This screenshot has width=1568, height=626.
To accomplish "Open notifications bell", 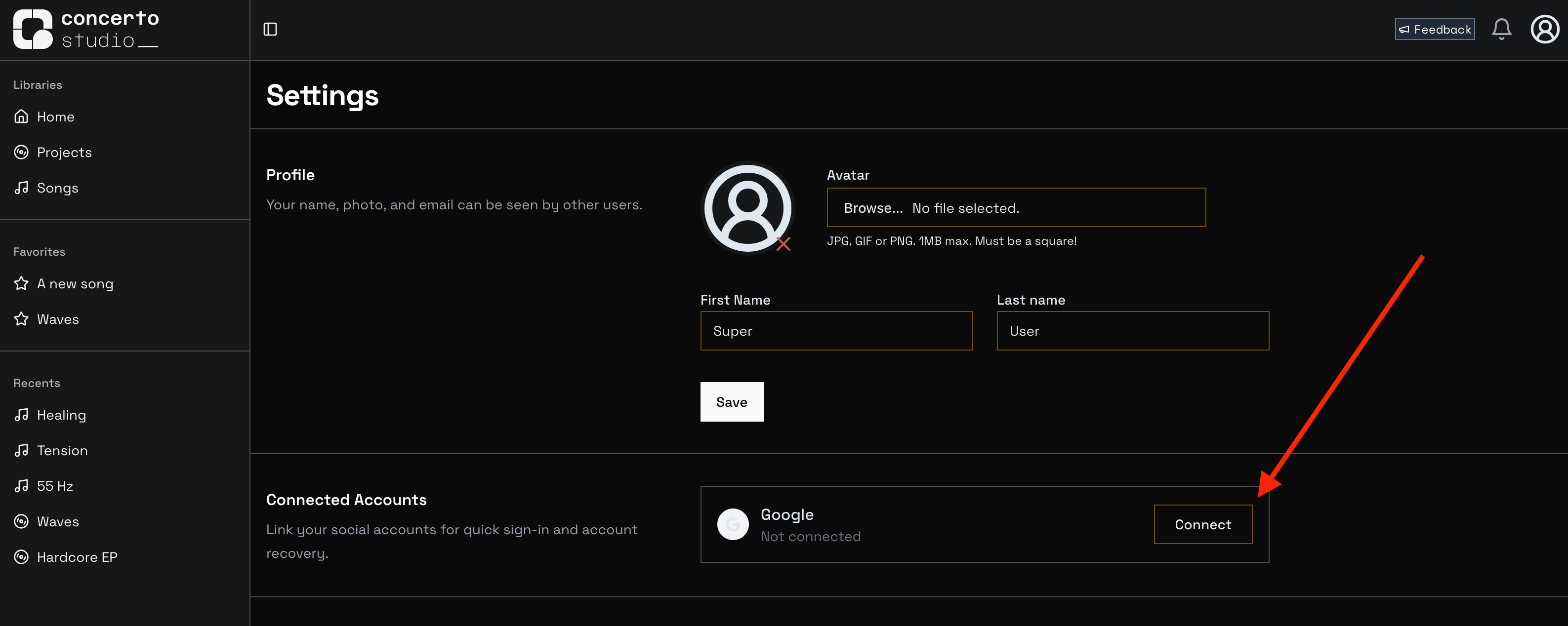I will pyautogui.click(x=1501, y=29).
